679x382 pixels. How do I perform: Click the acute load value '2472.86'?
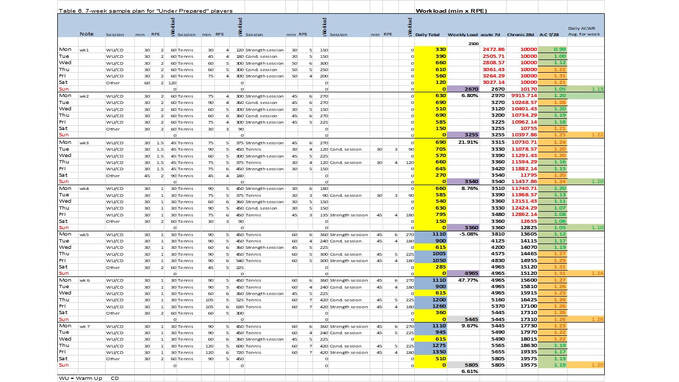click(494, 50)
